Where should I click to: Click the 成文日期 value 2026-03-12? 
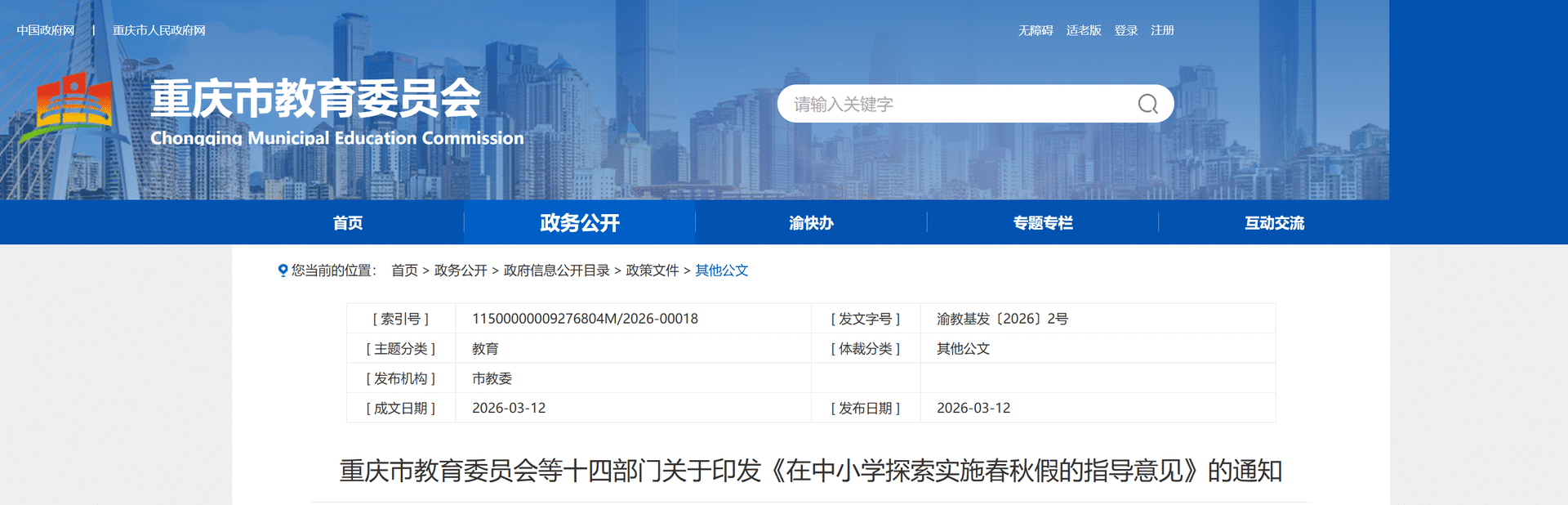pos(509,408)
